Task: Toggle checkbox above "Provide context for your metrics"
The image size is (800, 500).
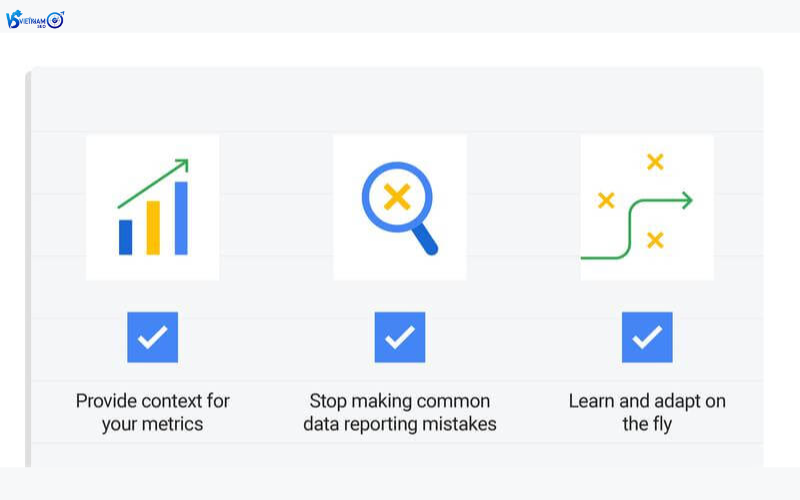Action: pos(152,337)
